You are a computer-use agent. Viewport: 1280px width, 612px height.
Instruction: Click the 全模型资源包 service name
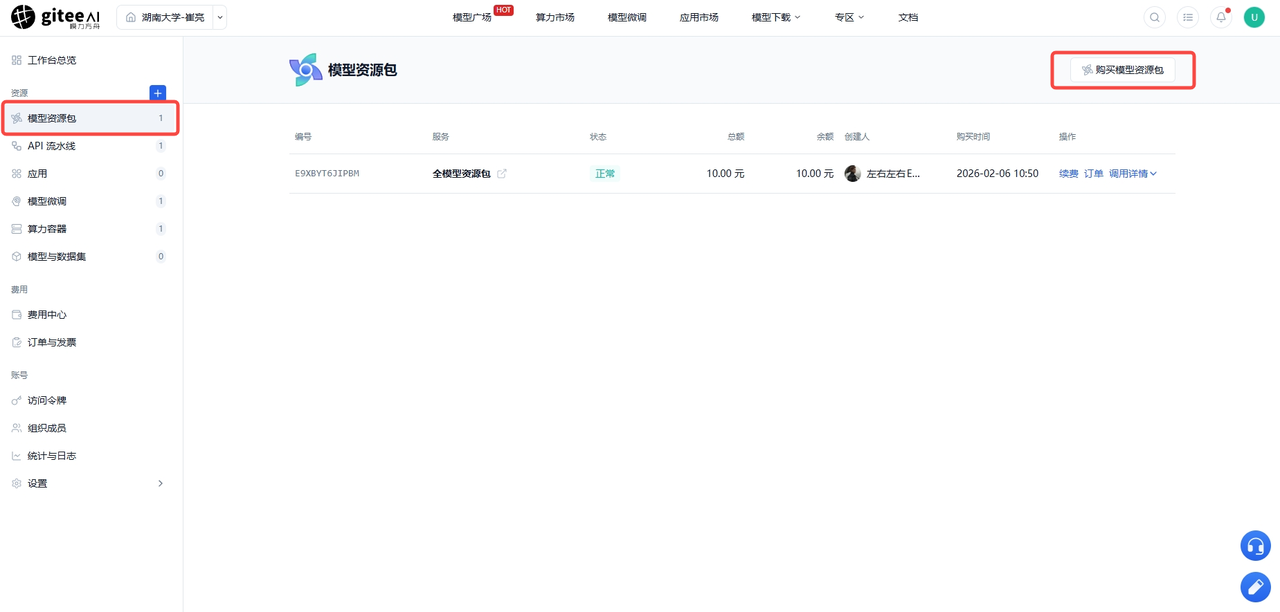(462, 174)
